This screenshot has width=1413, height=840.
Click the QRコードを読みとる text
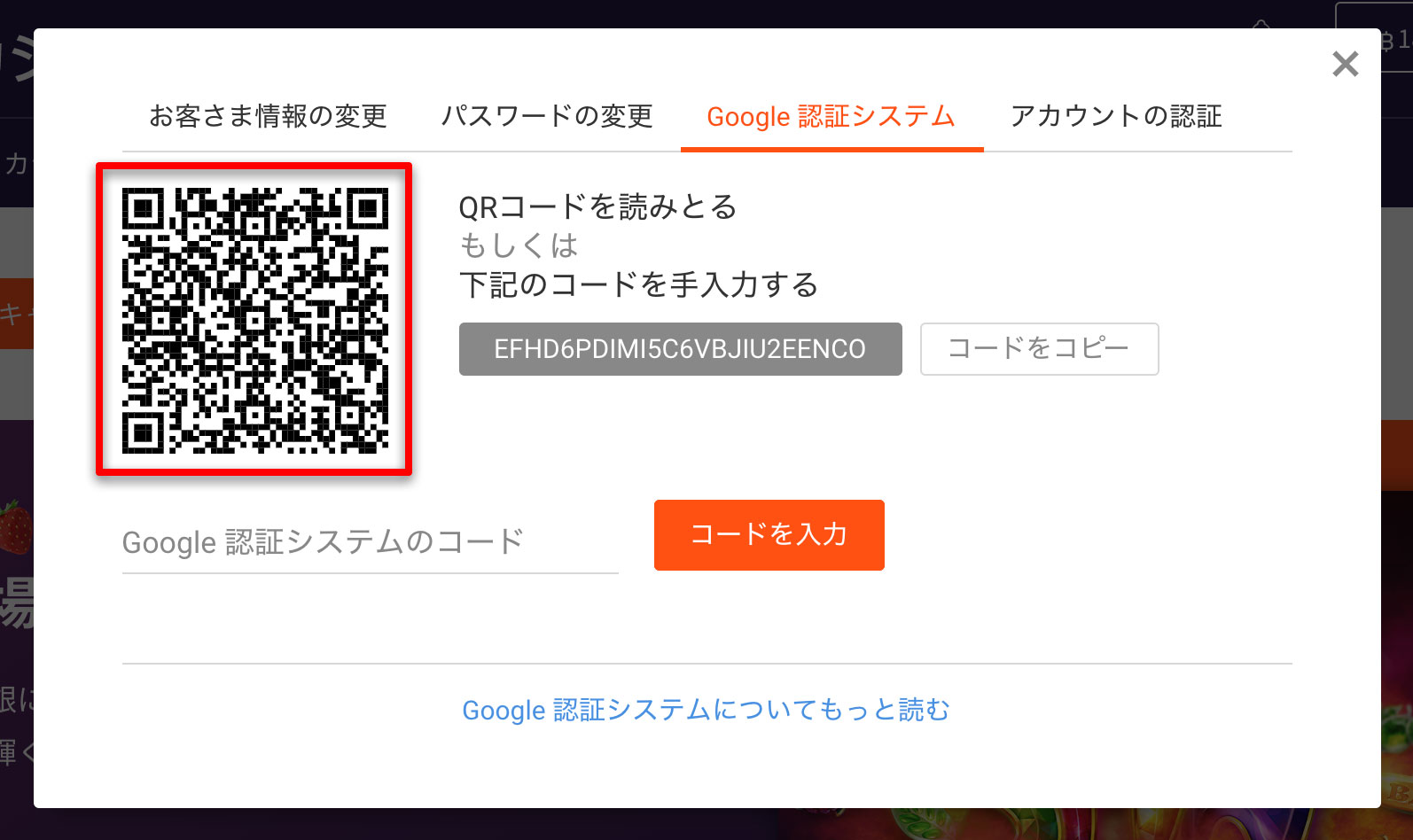click(x=597, y=207)
